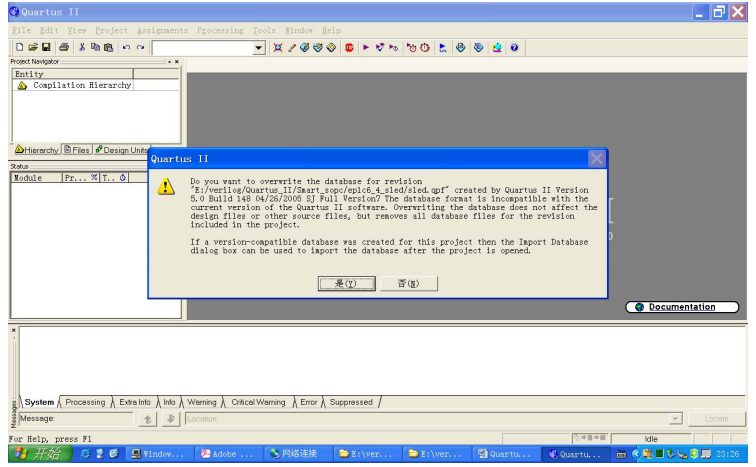Select the Error messages tab

309,402
